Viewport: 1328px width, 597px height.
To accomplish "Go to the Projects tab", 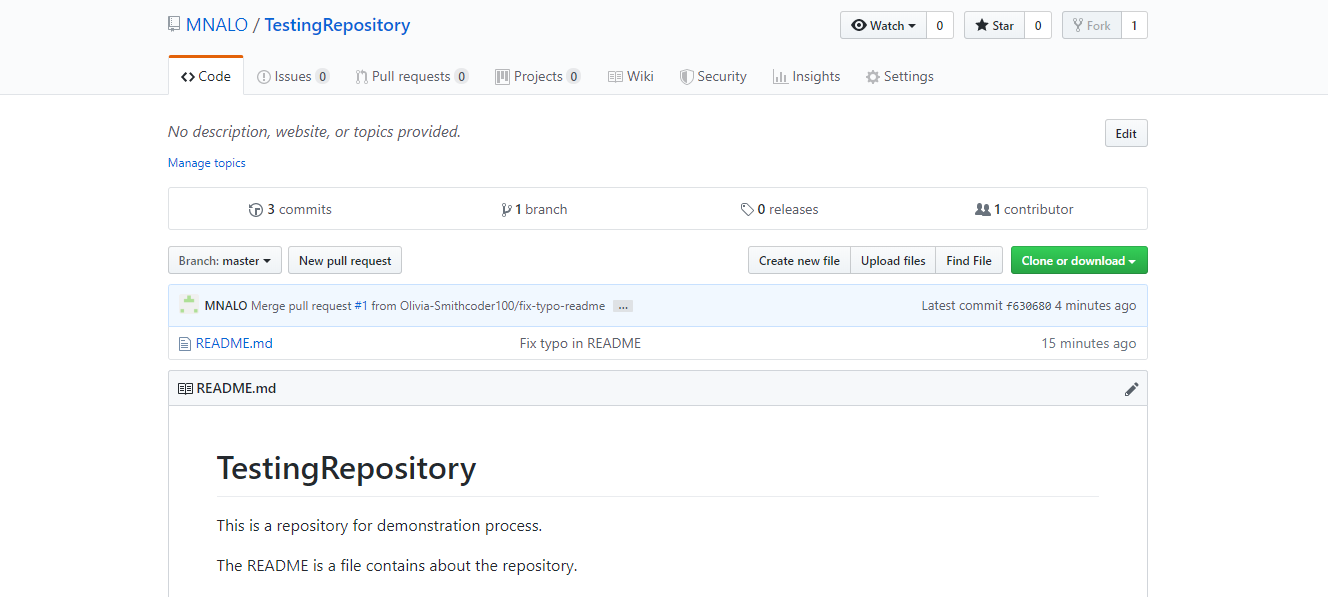I will [537, 76].
